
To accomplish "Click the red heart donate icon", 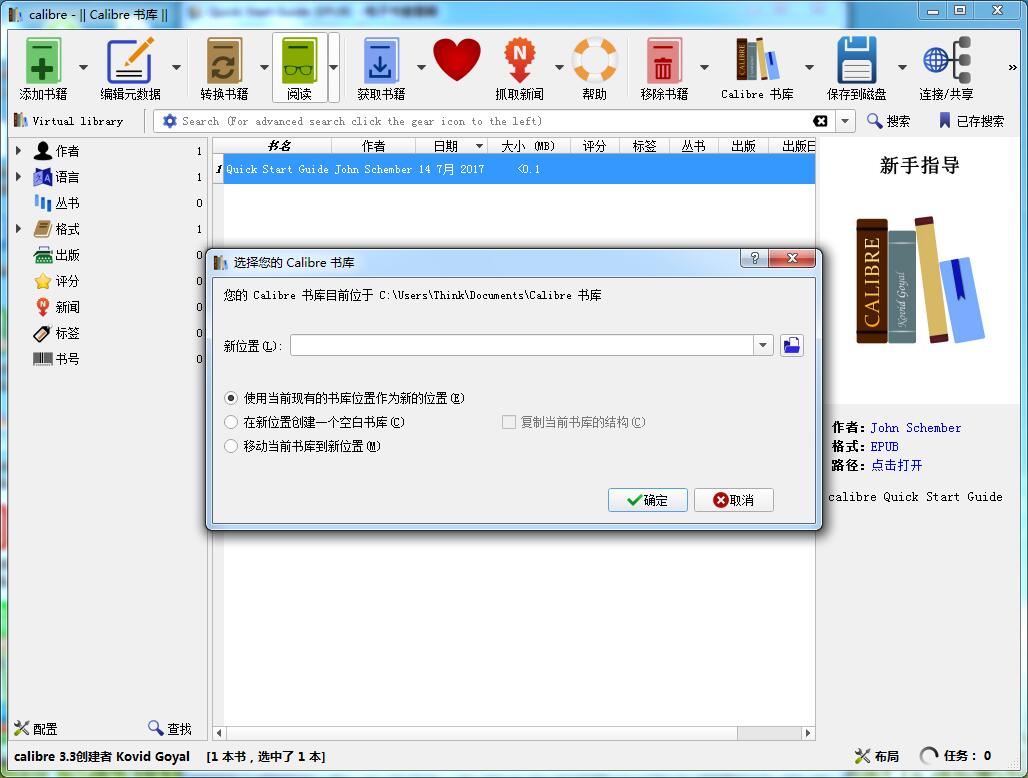I will (457, 60).
